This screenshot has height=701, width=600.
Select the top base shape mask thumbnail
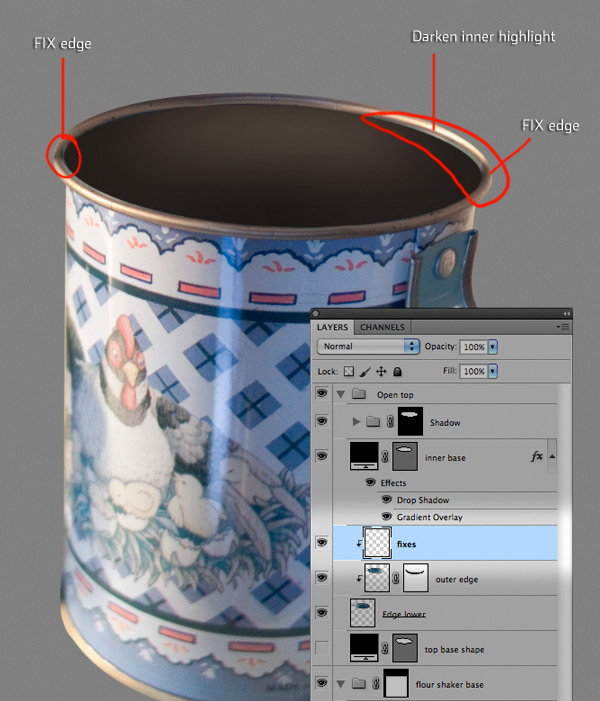[405, 648]
